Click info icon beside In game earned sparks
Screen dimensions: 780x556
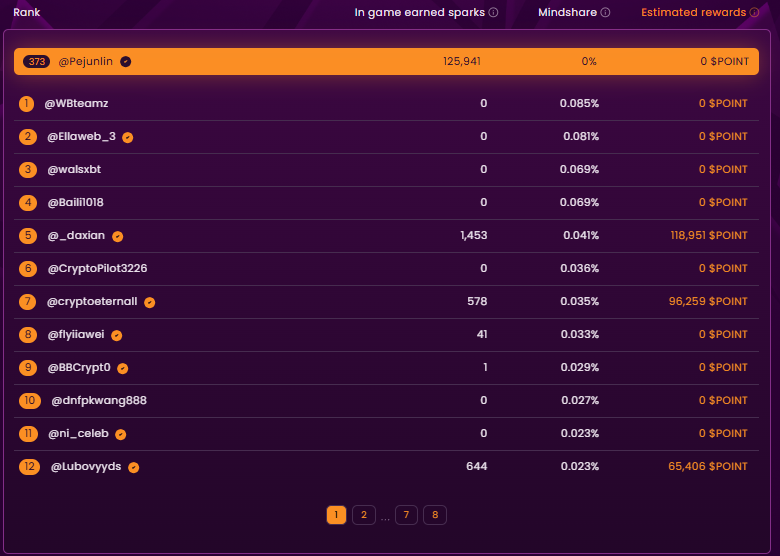tap(493, 12)
